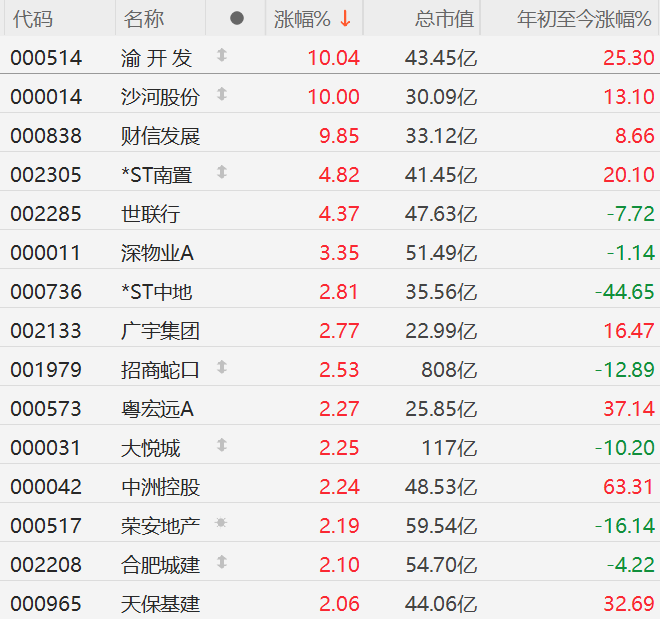Image resolution: width=660 pixels, height=619 pixels.
Task: Select stock code 002305
Action: click(x=46, y=175)
